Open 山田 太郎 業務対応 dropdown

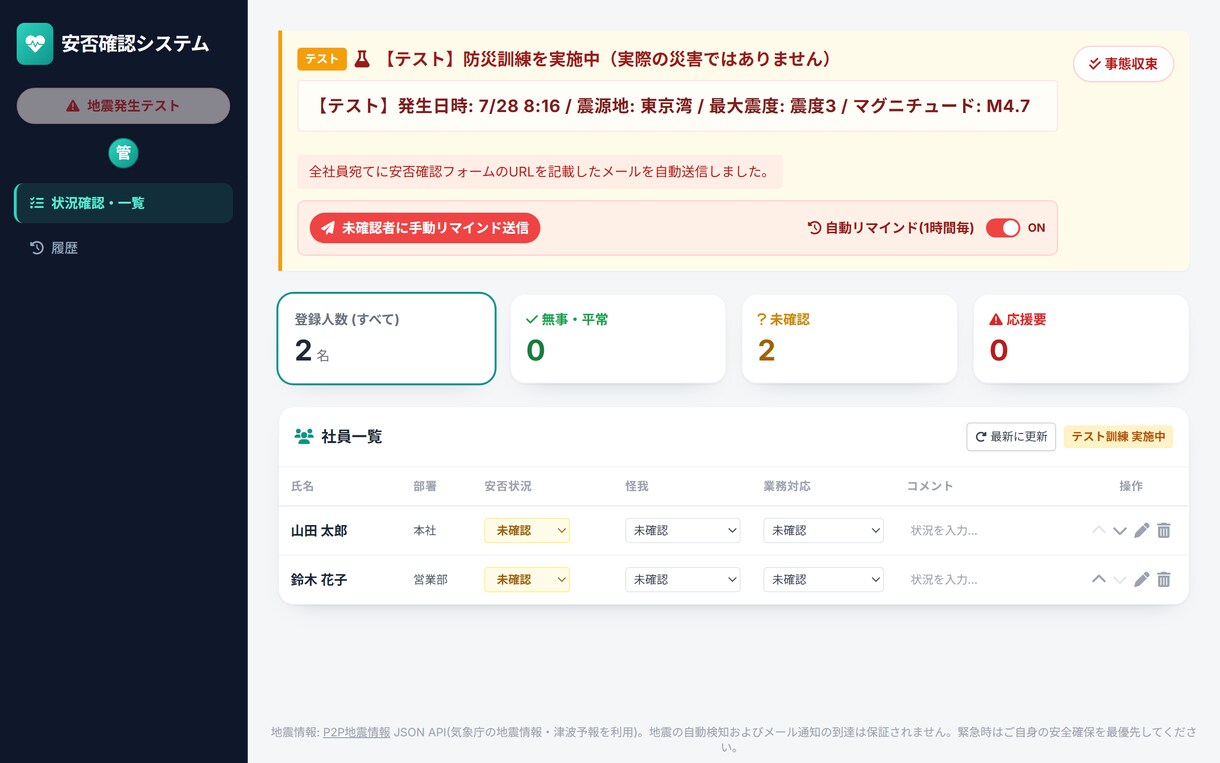823,530
